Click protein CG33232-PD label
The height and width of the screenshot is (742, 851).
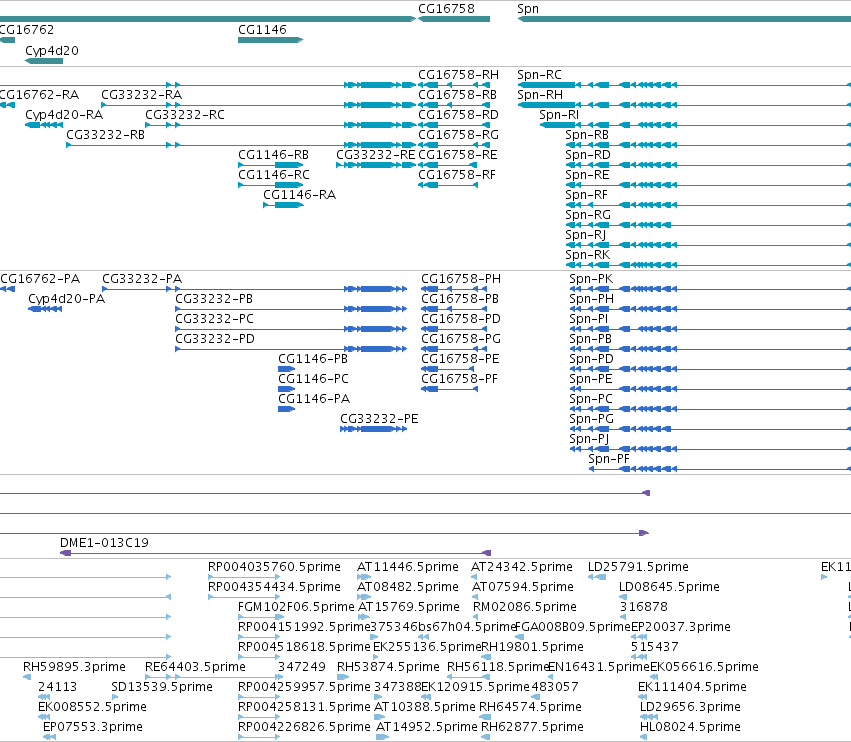[215, 339]
